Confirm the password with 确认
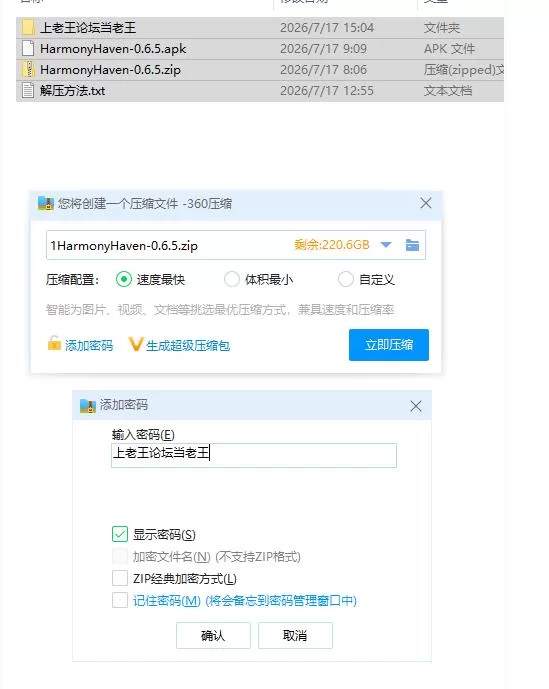The height and width of the screenshot is (689, 549). [x=213, y=635]
